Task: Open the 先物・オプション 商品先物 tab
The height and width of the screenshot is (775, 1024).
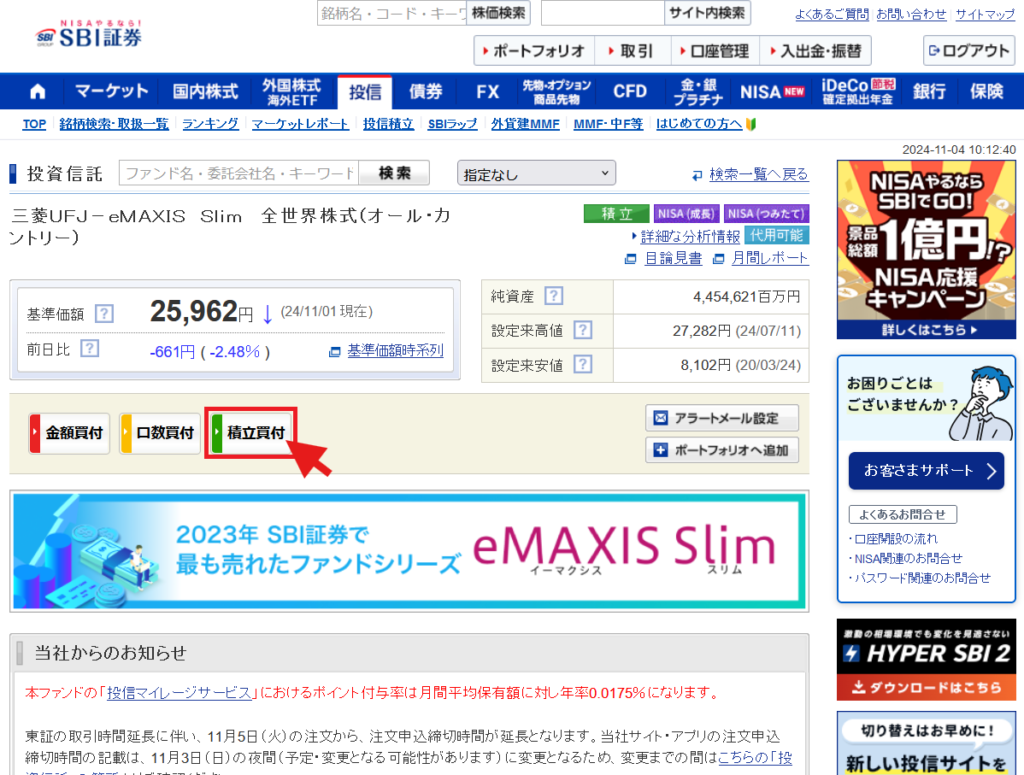Action: pos(556,91)
